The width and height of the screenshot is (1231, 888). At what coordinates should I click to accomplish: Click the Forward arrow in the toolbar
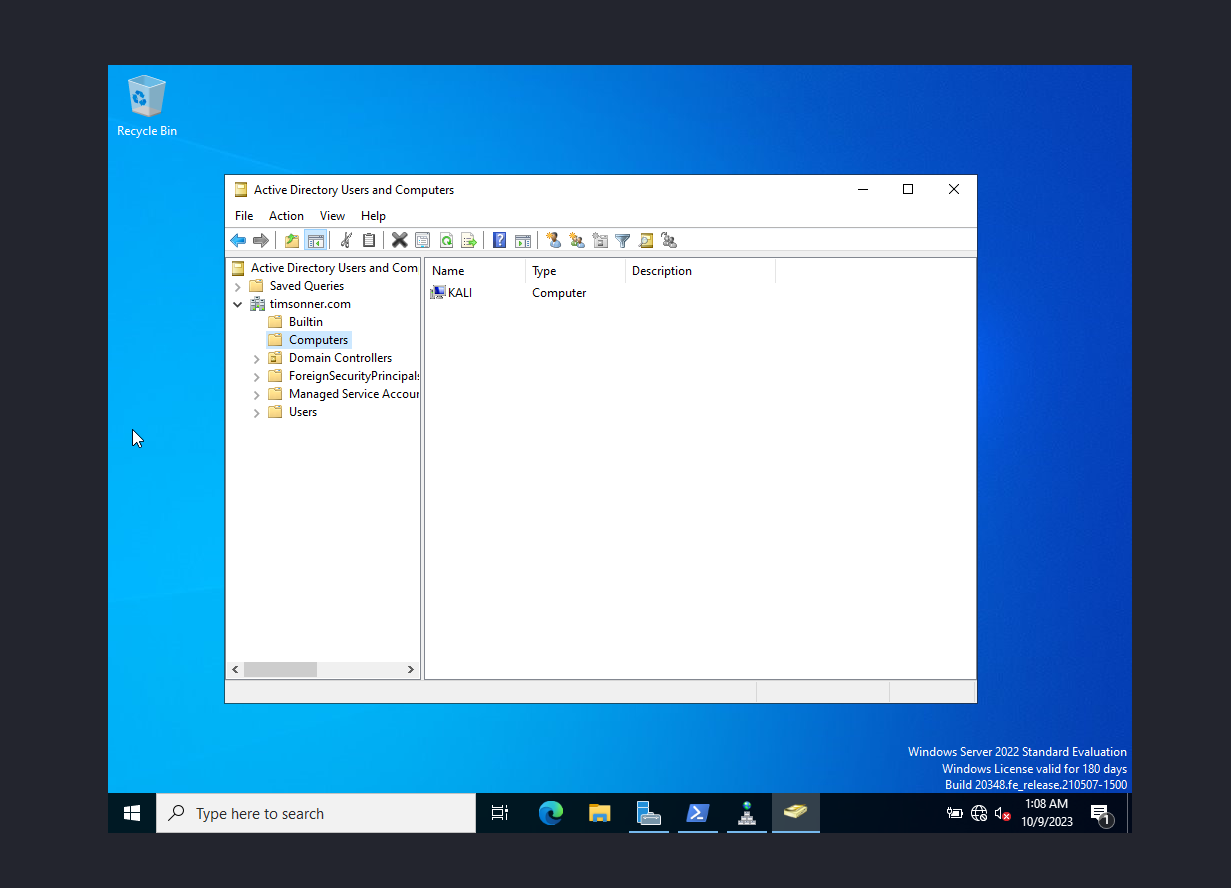click(x=260, y=240)
